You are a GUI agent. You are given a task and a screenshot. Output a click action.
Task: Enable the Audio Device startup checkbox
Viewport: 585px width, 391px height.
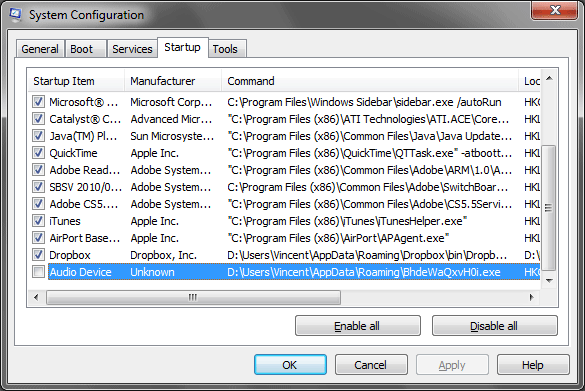click(x=38, y=272)
